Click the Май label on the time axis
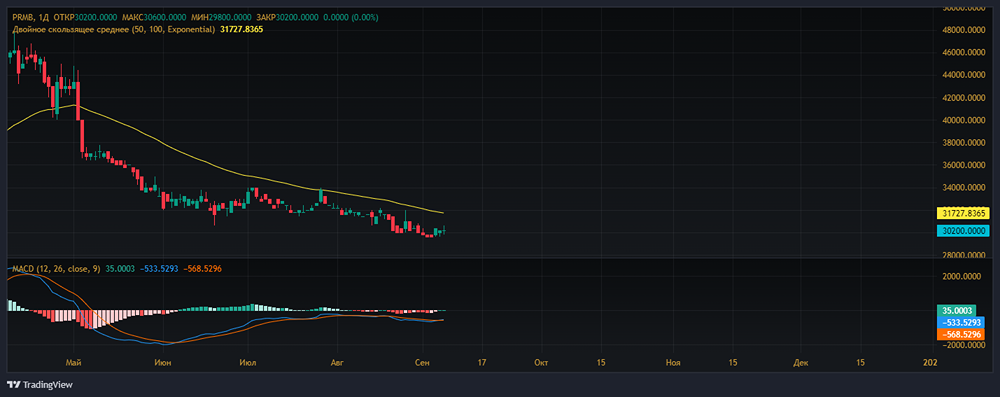Viewport: 1000px width, 397px height. point(73,363)
